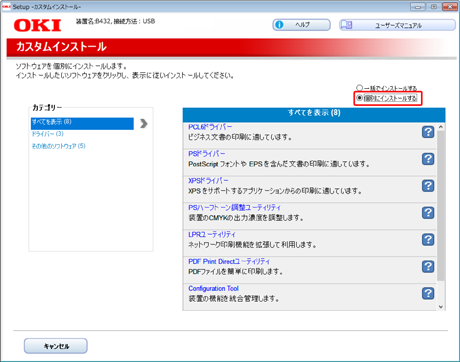The image size is (460, 362).
Task: Open the ユーザーズマニュアル
Action: [397, 25]
